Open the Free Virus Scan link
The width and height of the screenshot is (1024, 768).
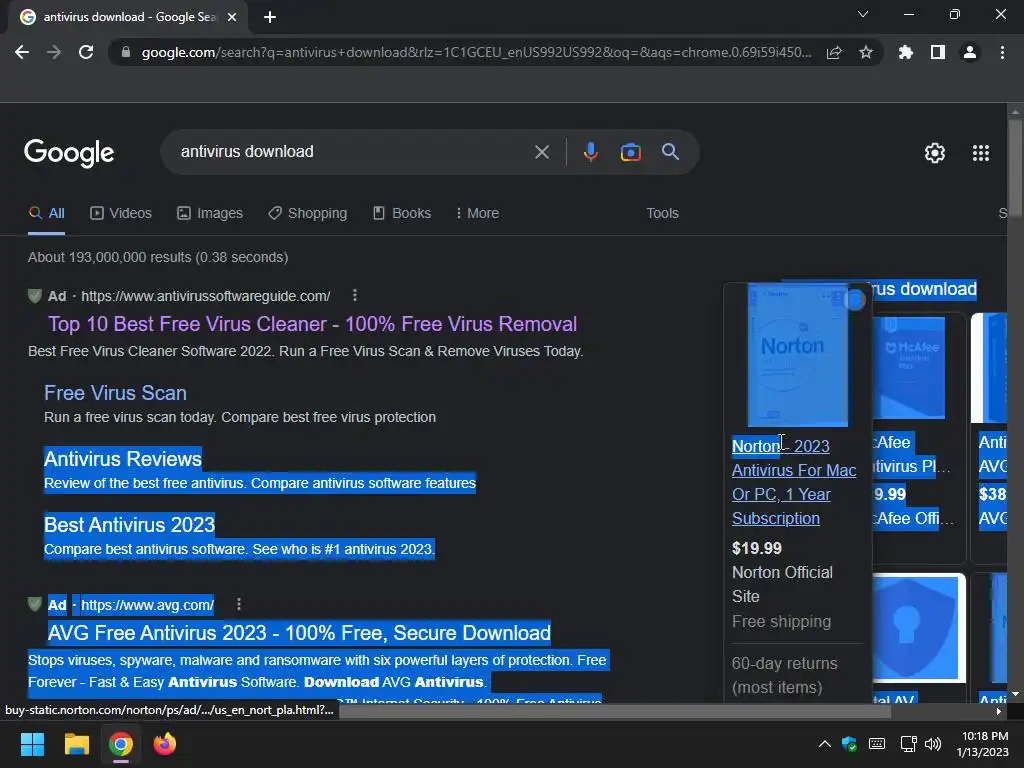tap(115, 393)
